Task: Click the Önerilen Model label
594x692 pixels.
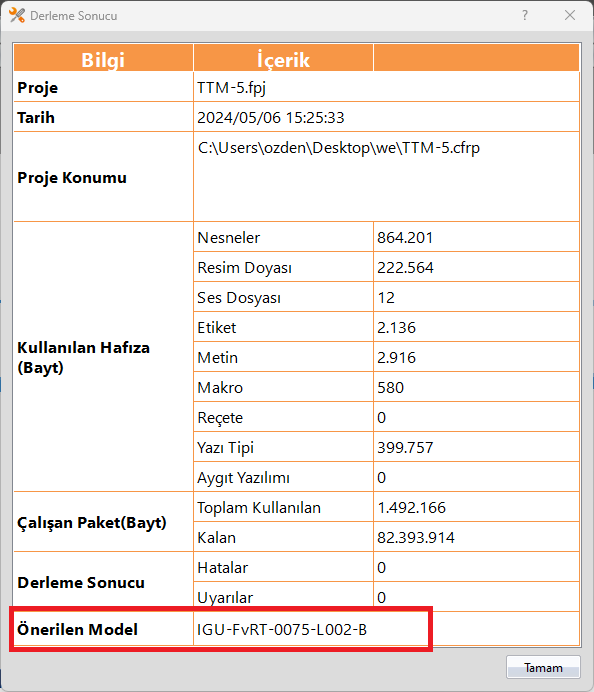Action: click(77, 629)
